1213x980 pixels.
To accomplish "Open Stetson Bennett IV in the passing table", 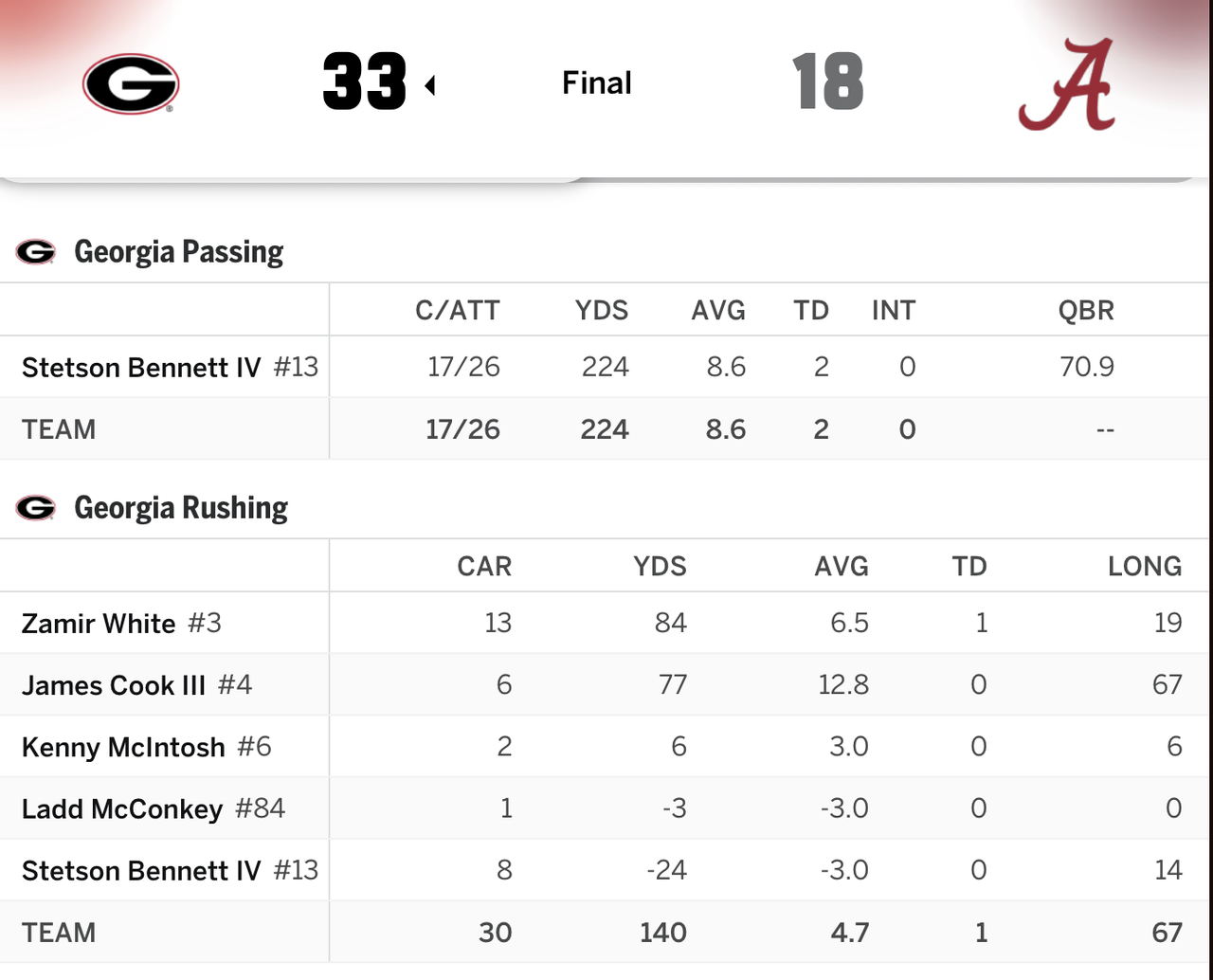I will coord(141,368).
